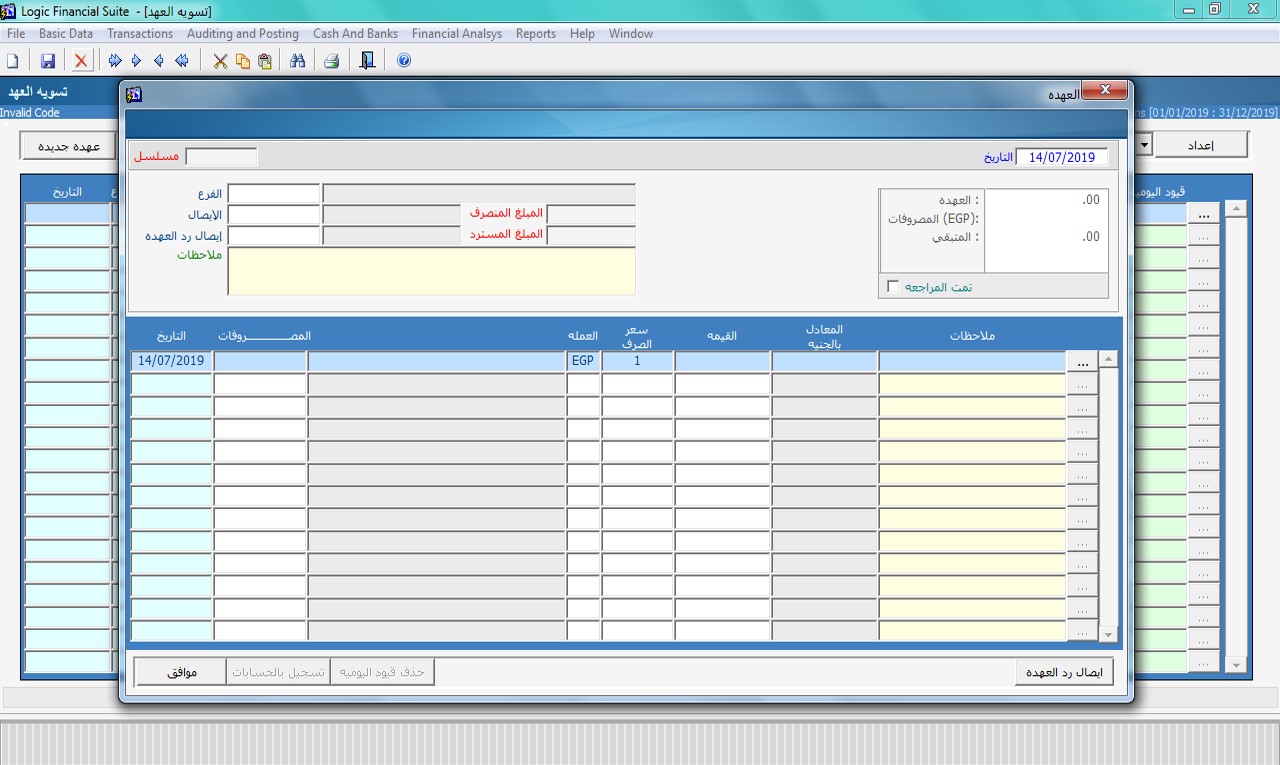Open ellipsis lookup button in first grid row
1280x765 pixels.
[x=1081, y=361]
